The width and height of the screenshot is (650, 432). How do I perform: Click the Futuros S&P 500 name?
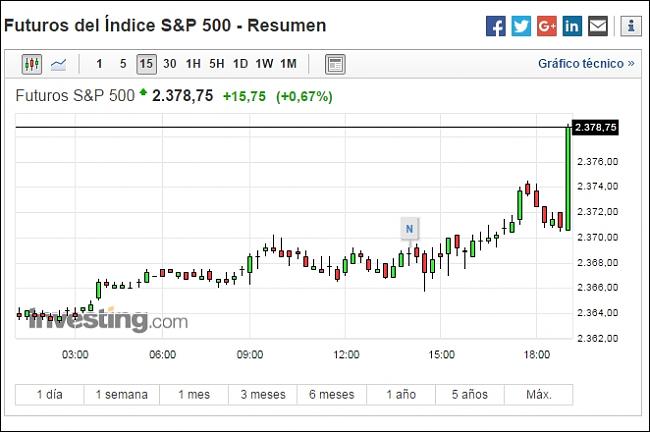pyautogui.click(x=75, y=96)
